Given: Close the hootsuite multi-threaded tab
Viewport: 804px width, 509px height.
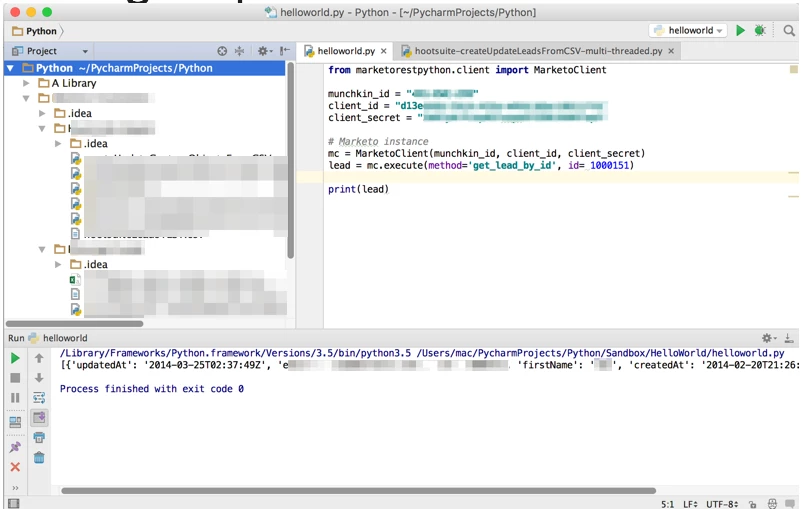Looking at the screenshot, I should 671,51.
